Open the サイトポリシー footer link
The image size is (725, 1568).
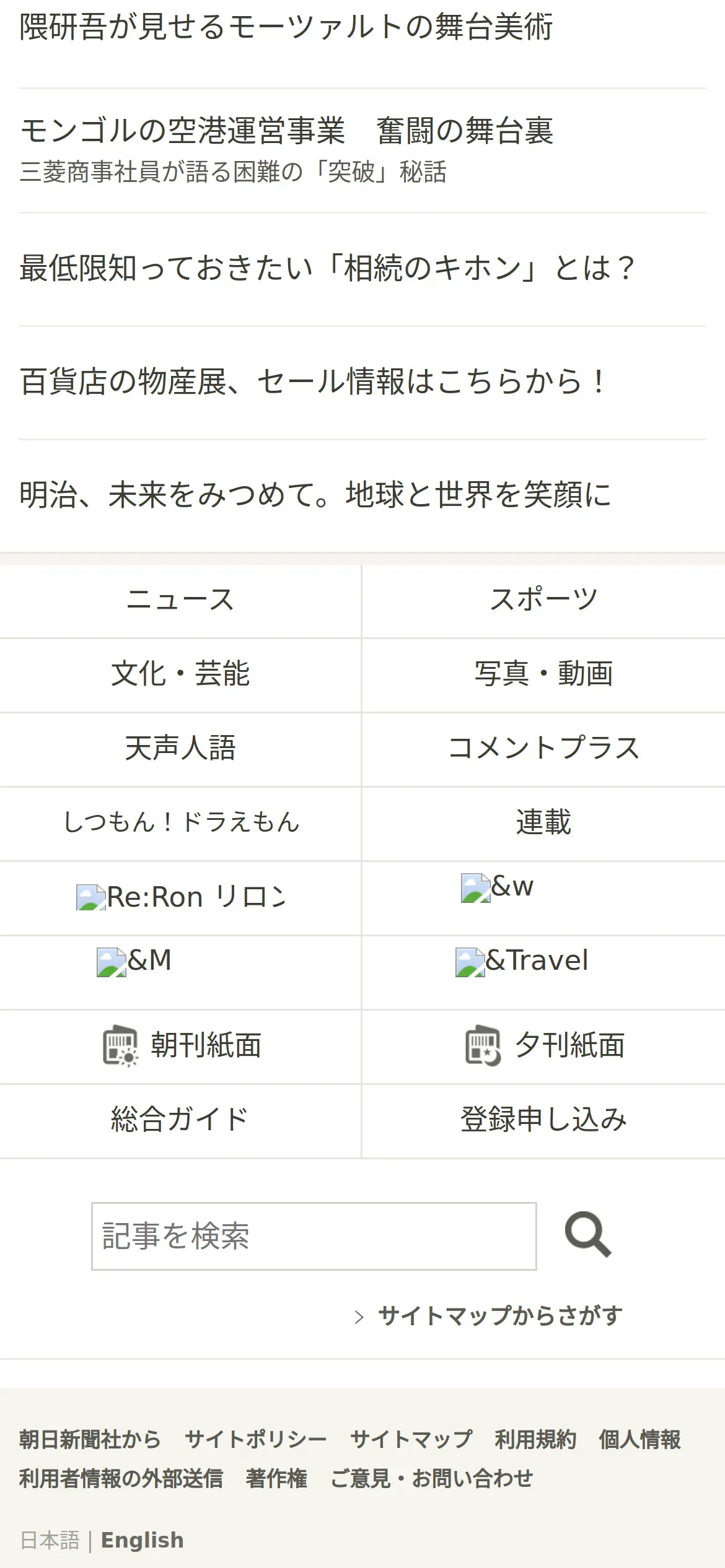click(x=255, y=1439)
